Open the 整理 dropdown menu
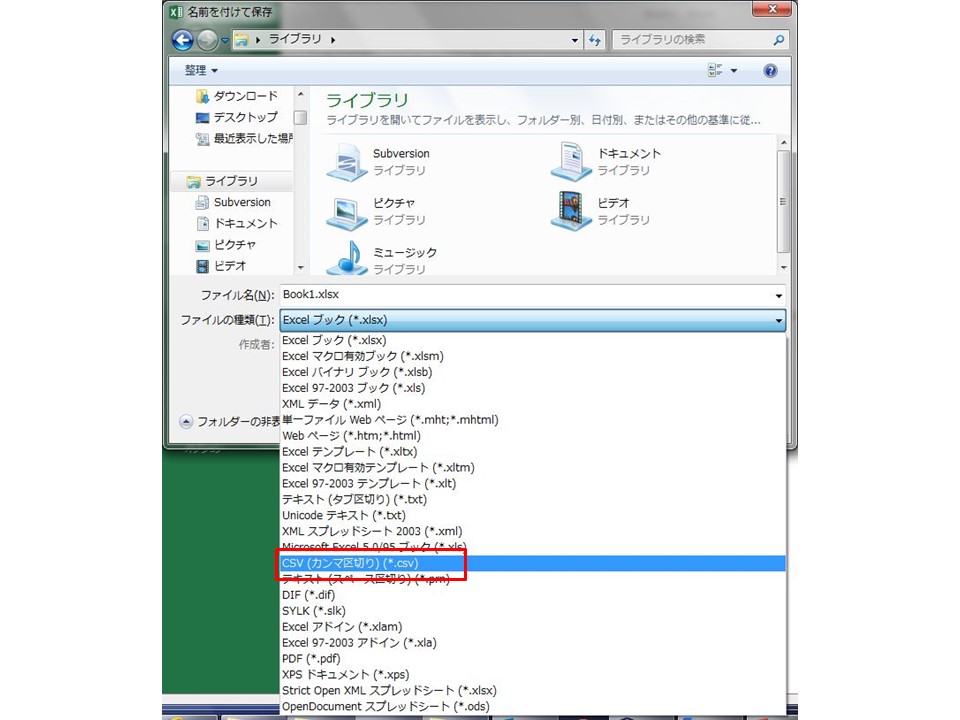Image resolution: width=960 pixels, height=720 pixels. [200, 71]
